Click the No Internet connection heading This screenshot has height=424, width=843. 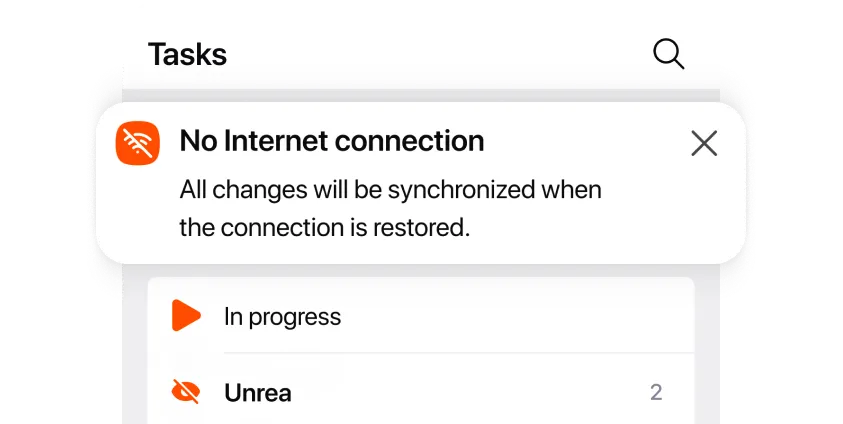pyautogui.click(x=331, y=141)
